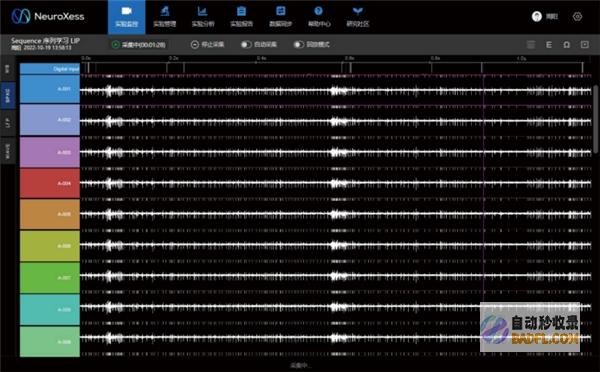Switch to the SPKE side tab
Image resolution: width=600 pixels, height=372 pixels.
[x=8, y=95]
